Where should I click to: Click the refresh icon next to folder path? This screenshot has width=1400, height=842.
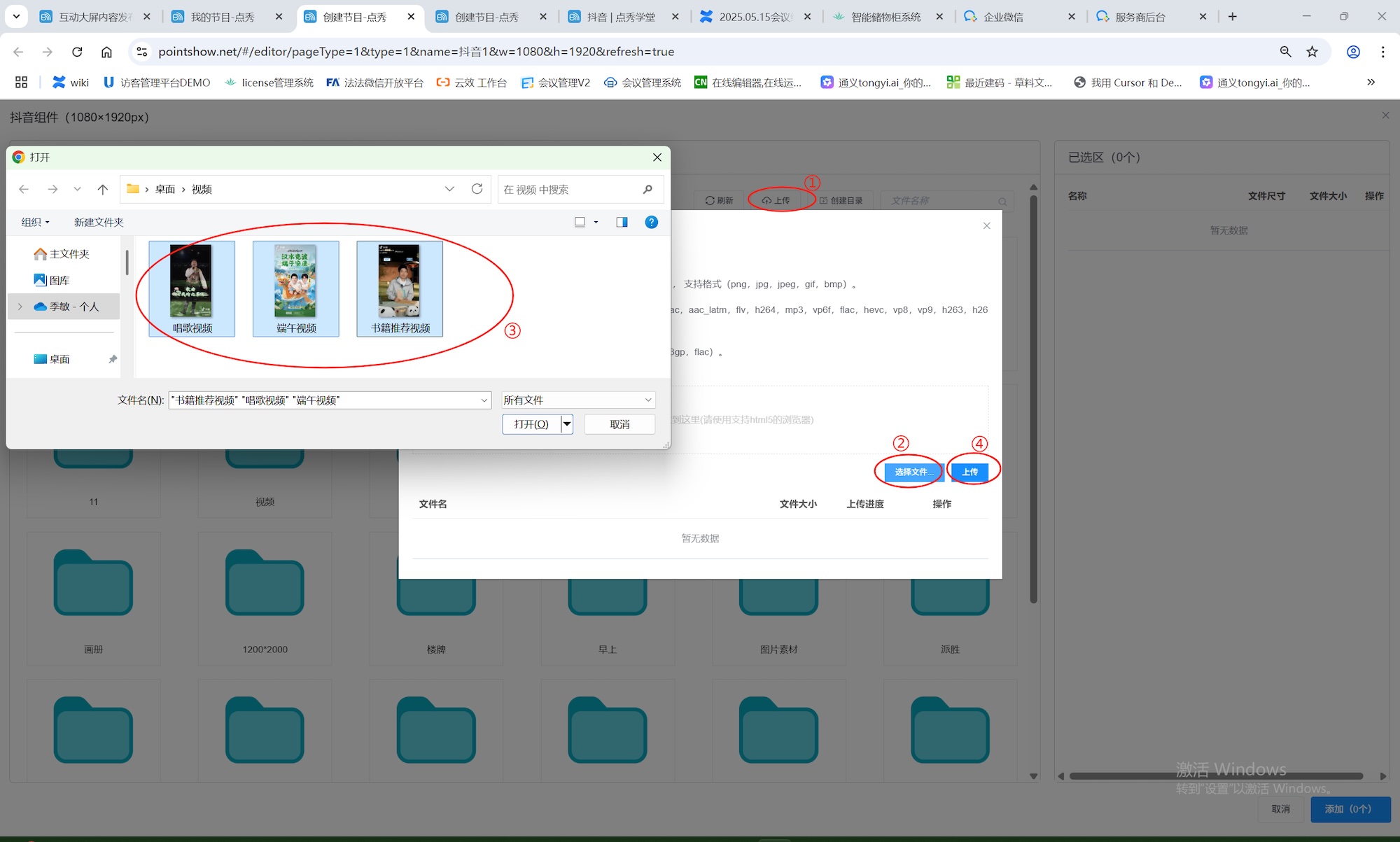click(477, 189)
